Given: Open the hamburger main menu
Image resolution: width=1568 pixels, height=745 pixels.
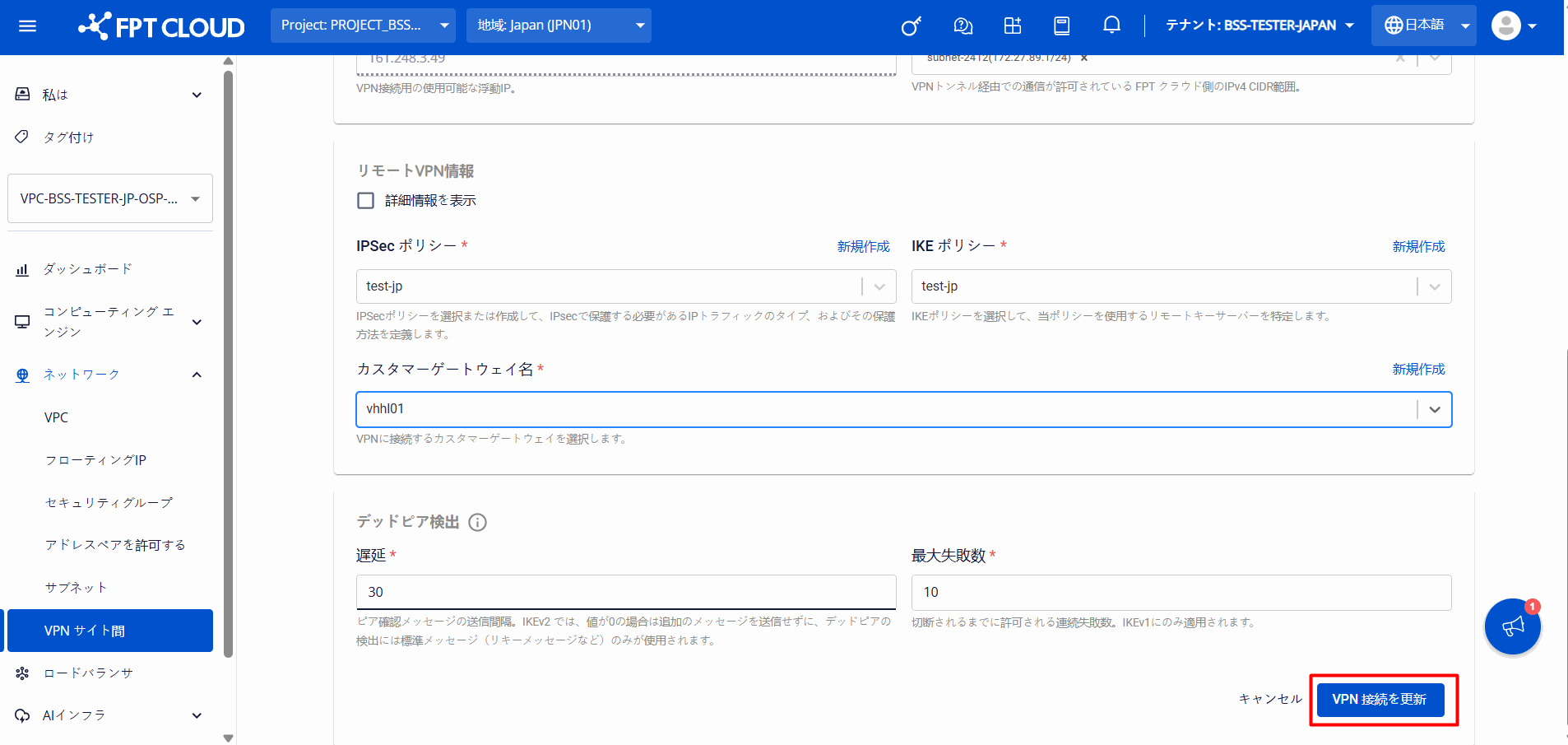Looking at the screenshot, I should (27, 26).
